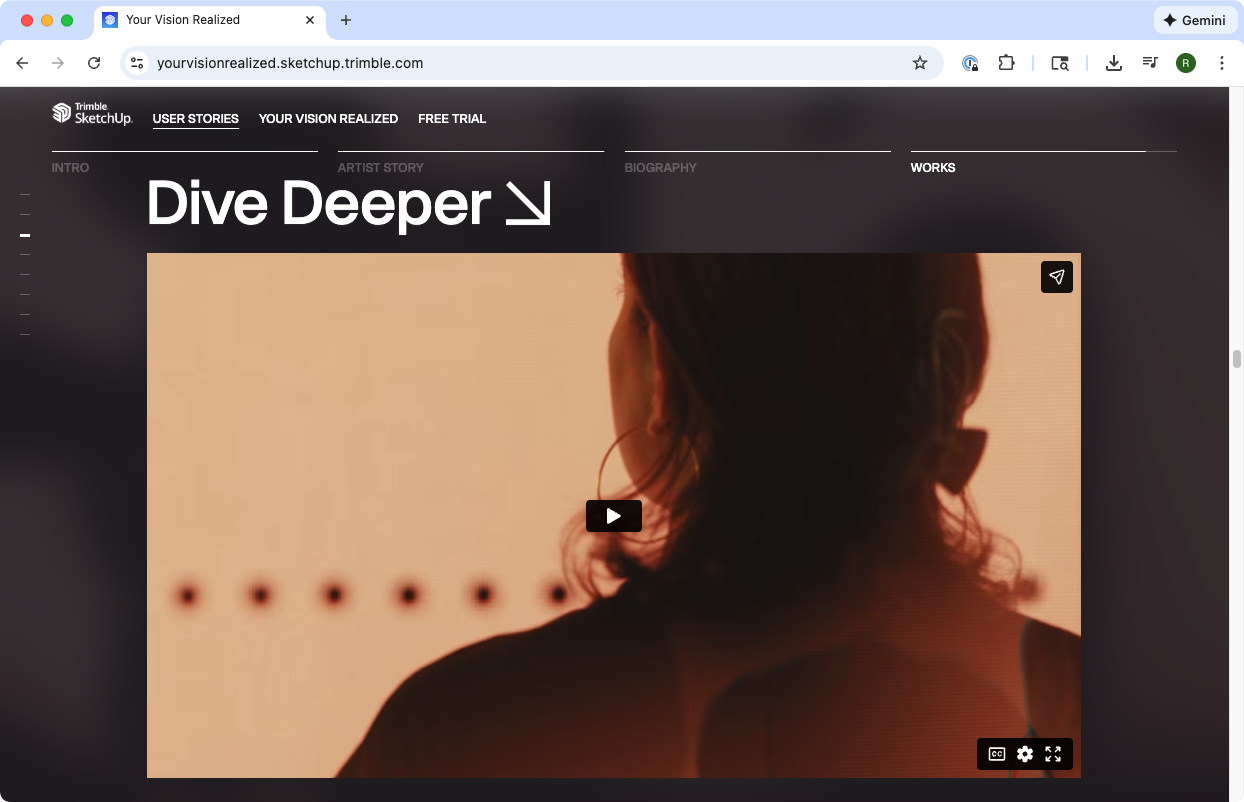1244x802 pixels.
Task: Select the highlighted side progress marker
Action: 25,235
